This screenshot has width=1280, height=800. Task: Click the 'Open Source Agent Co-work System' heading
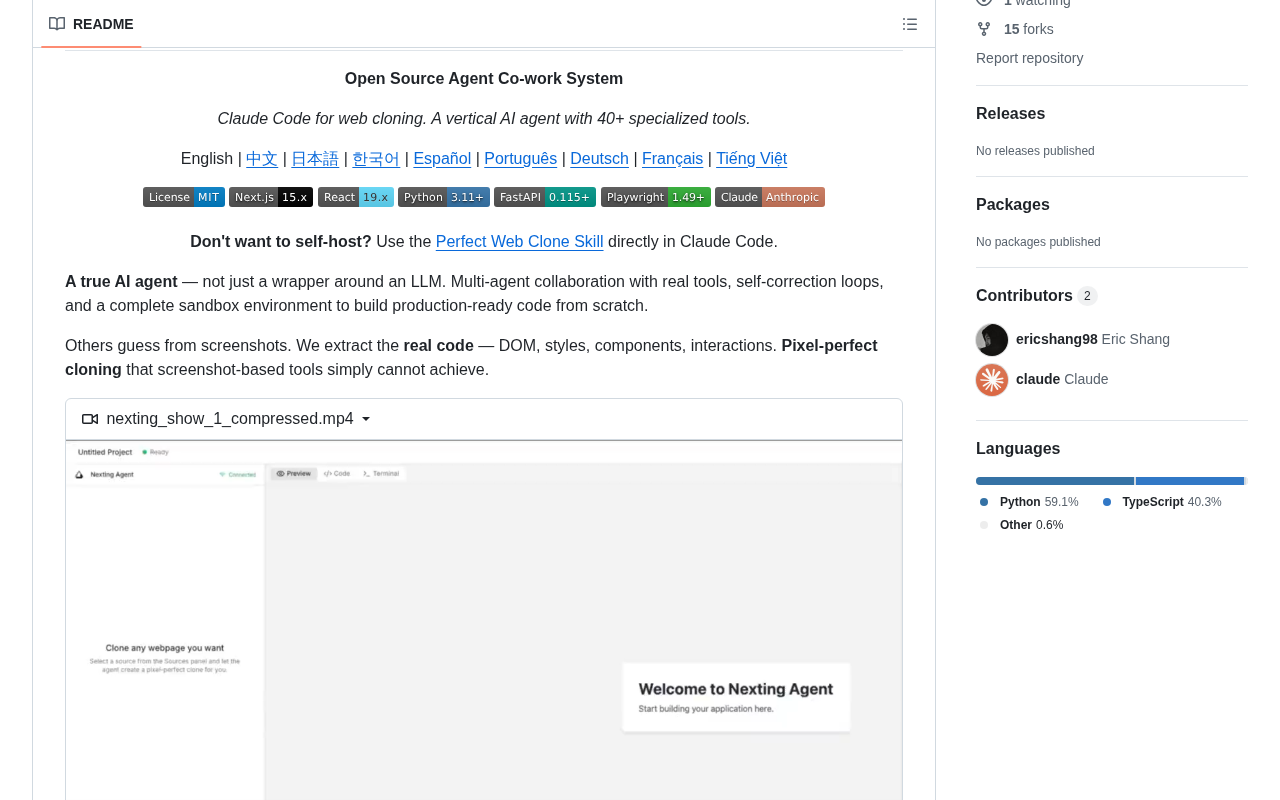point(484,79)
